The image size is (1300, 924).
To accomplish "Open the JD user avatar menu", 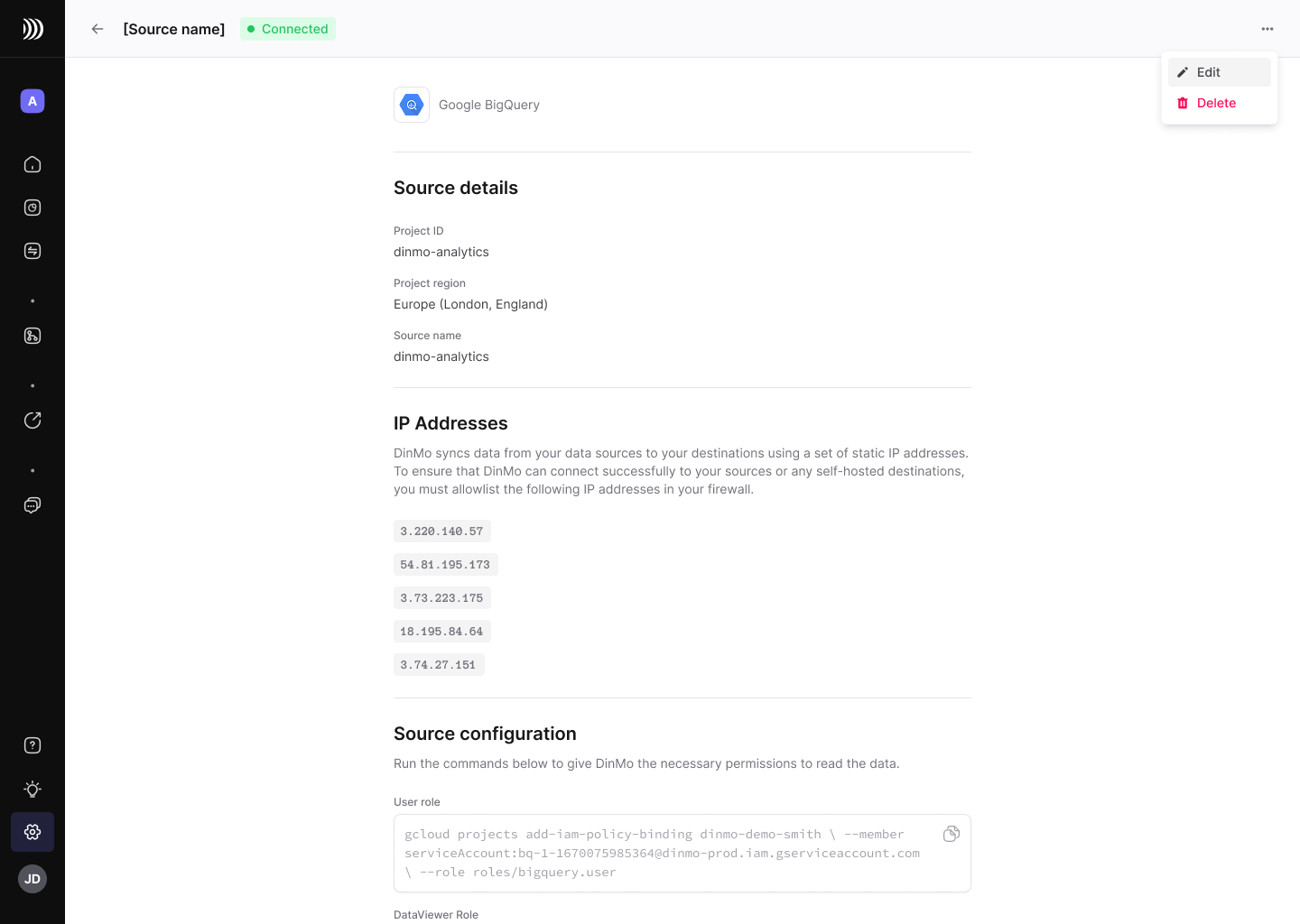I will (32, 879).
